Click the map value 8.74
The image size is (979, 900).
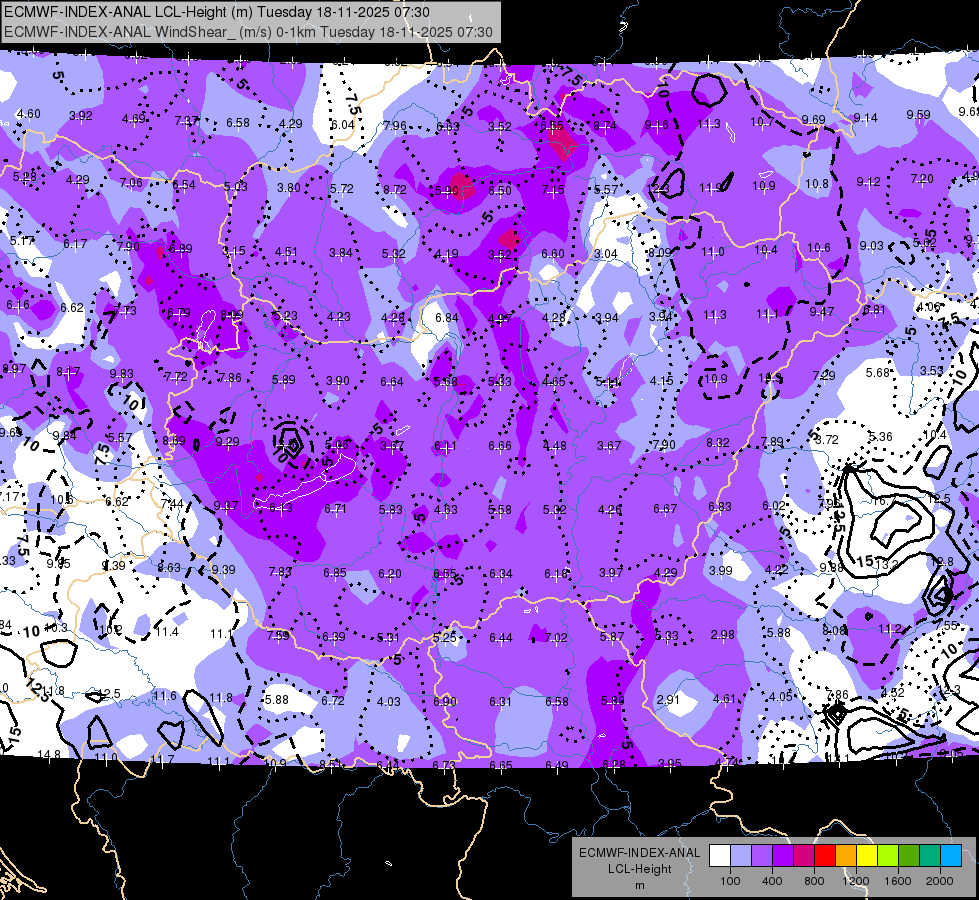click(x=604, y=126)
